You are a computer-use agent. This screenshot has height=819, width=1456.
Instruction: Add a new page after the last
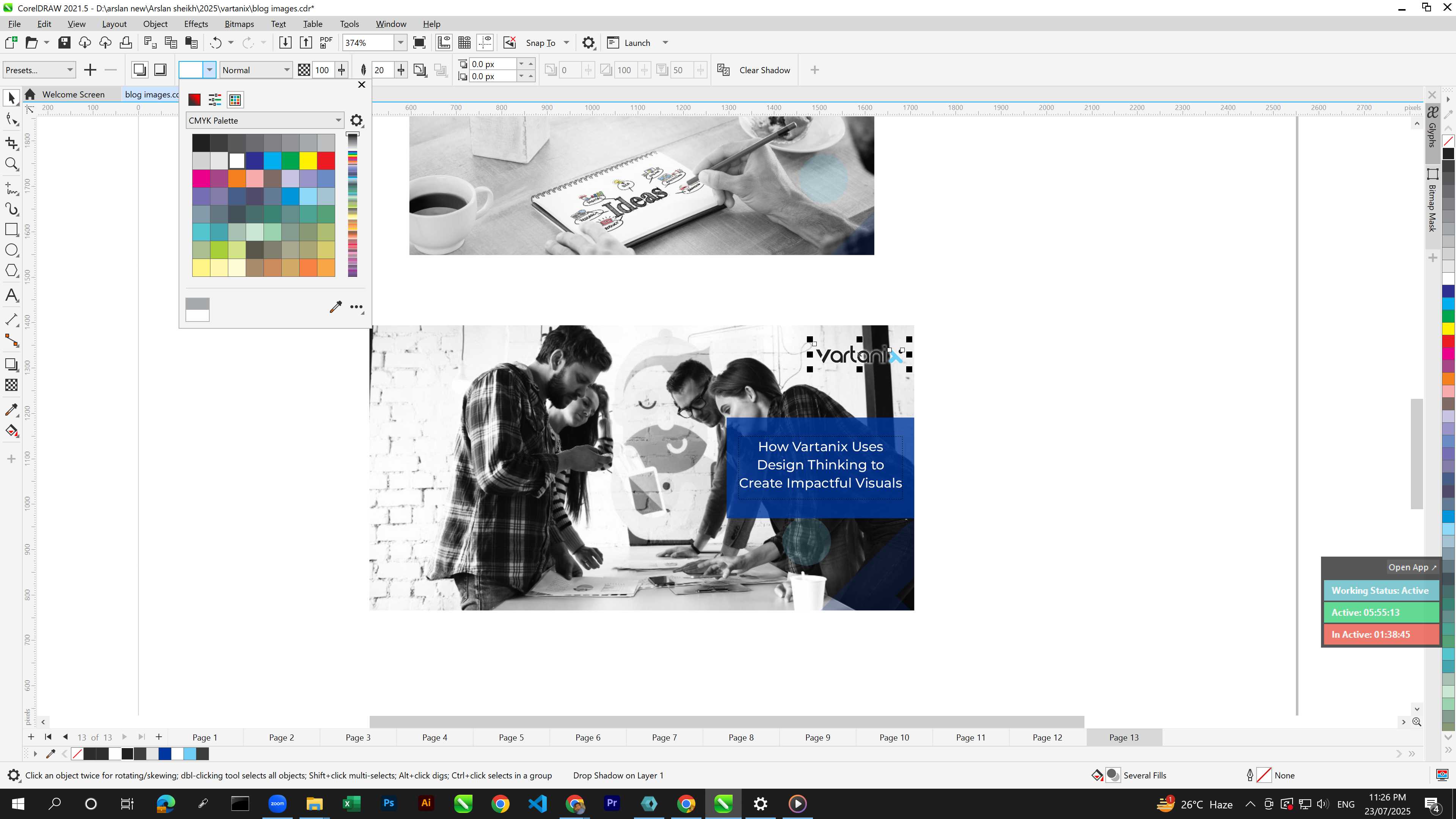pos(159,736)
